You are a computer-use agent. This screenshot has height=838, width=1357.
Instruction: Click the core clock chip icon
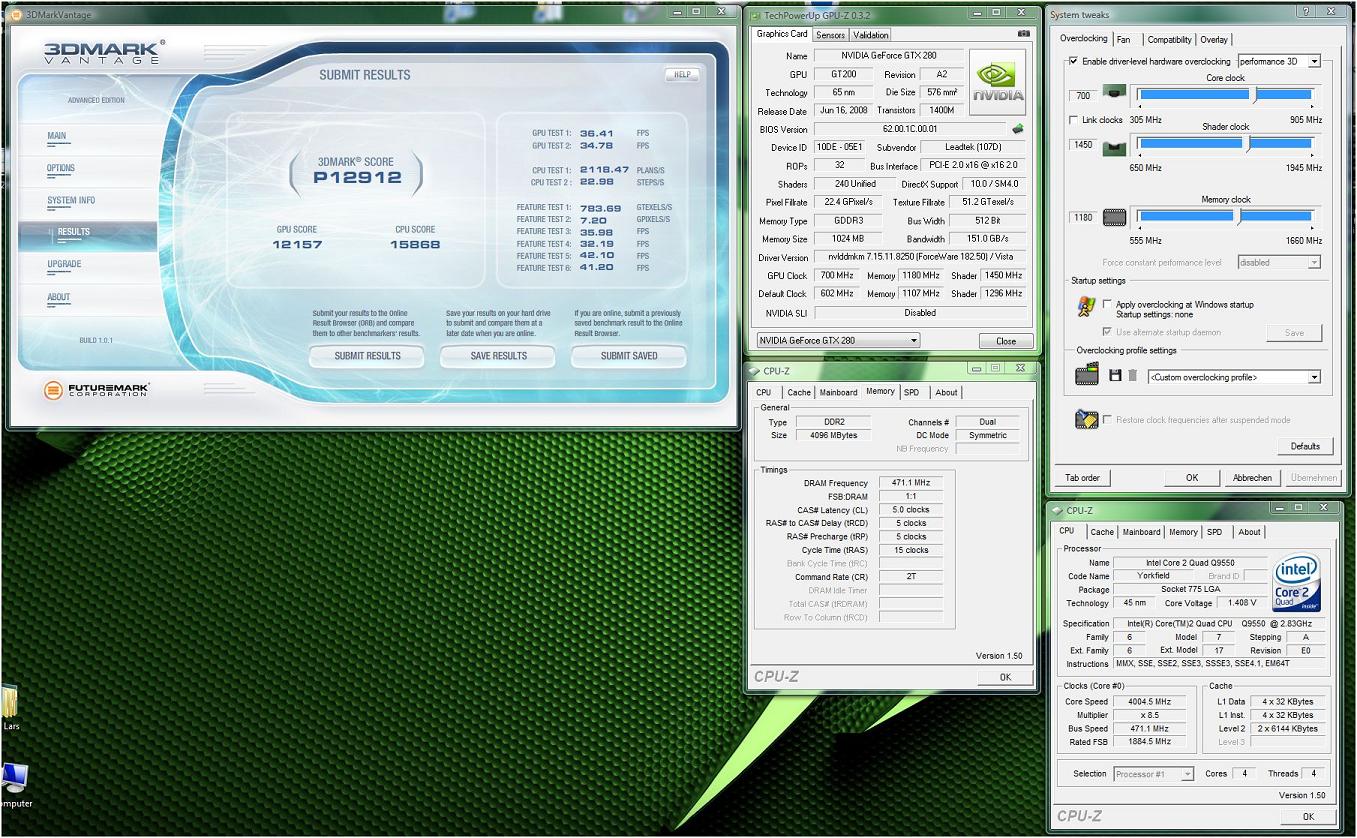coord(1114,94)
